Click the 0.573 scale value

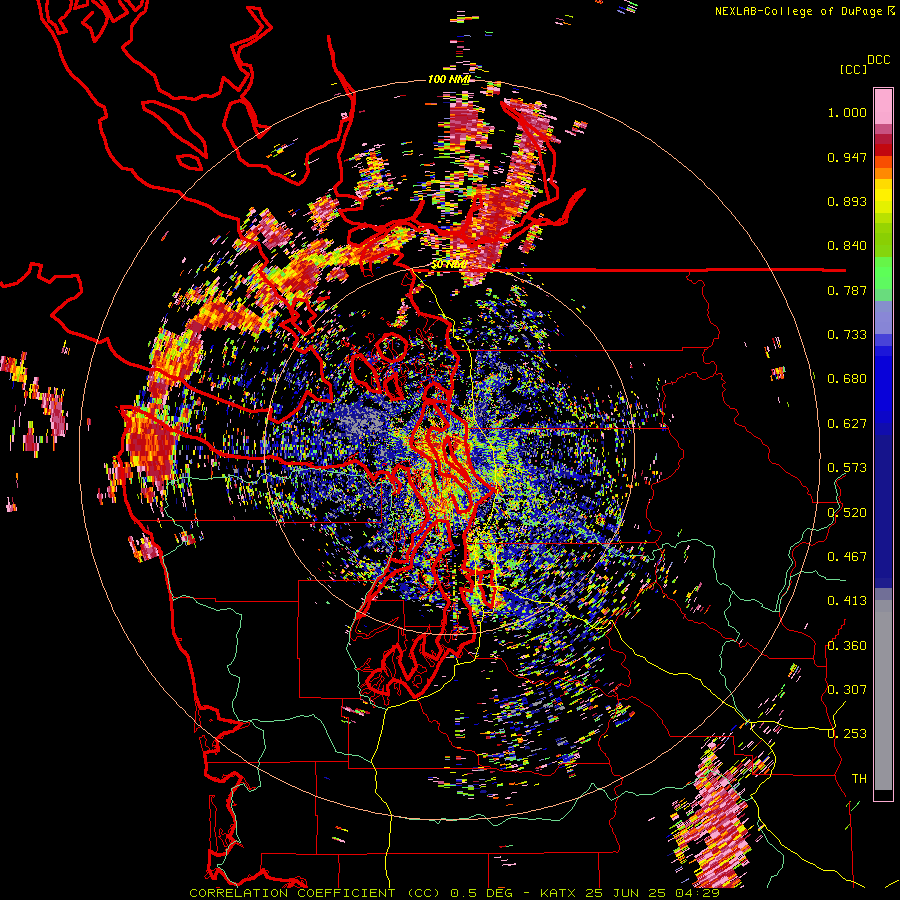coord(847,468)
